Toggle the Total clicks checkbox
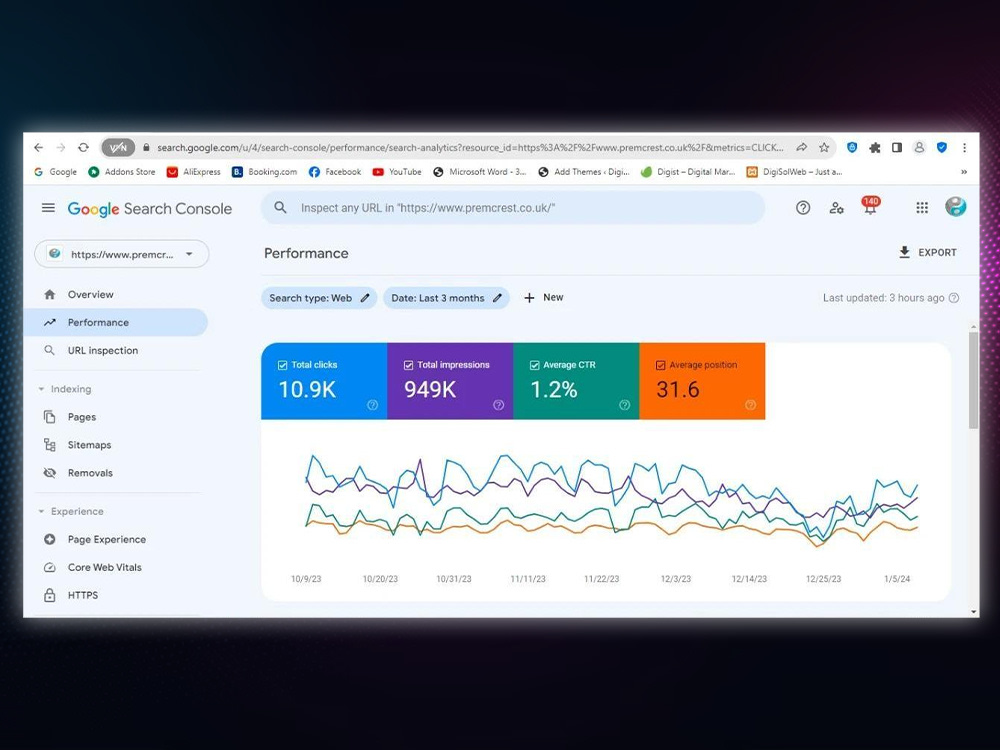The height and width of the screenshot is (750, 1000). [x=283, y=365]
